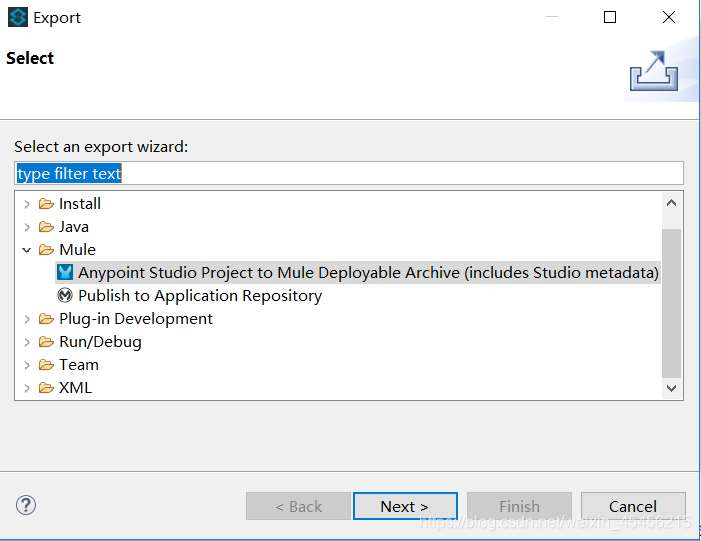Expand the Team category
The width and height of the screenshot is (701, 541).
coord(27,365)
